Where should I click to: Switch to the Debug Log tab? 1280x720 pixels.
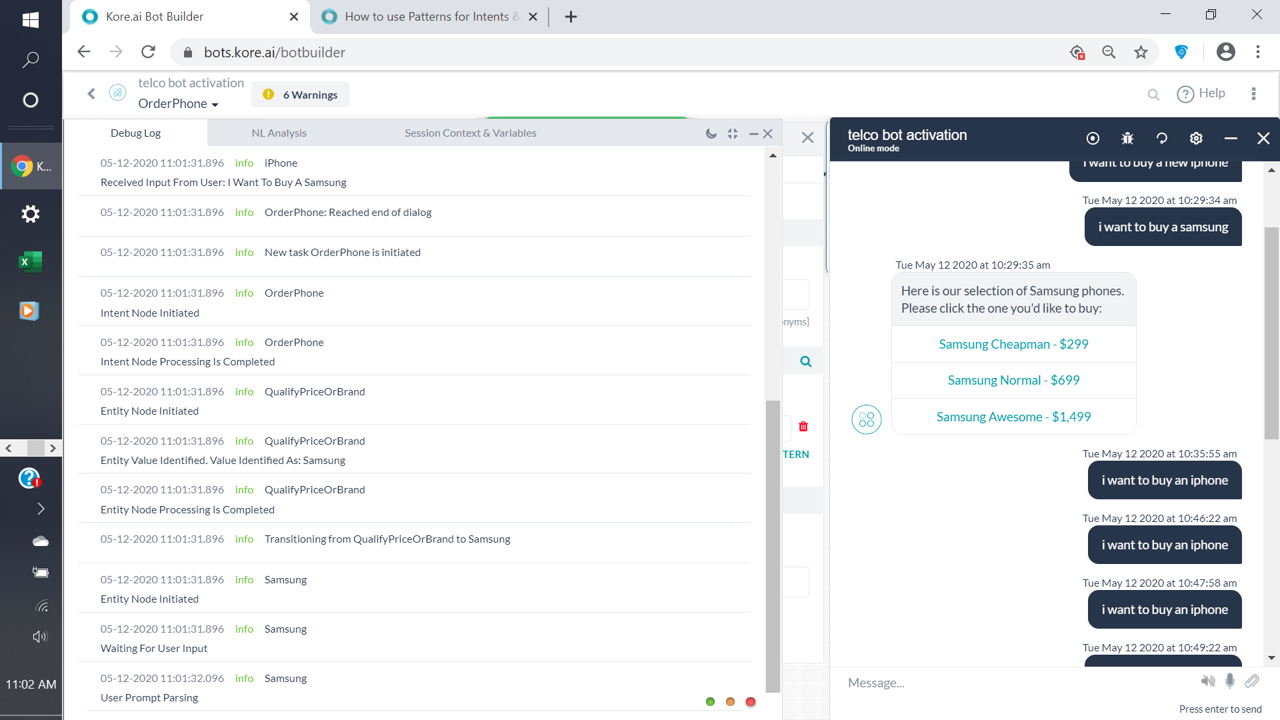[135, 132]
